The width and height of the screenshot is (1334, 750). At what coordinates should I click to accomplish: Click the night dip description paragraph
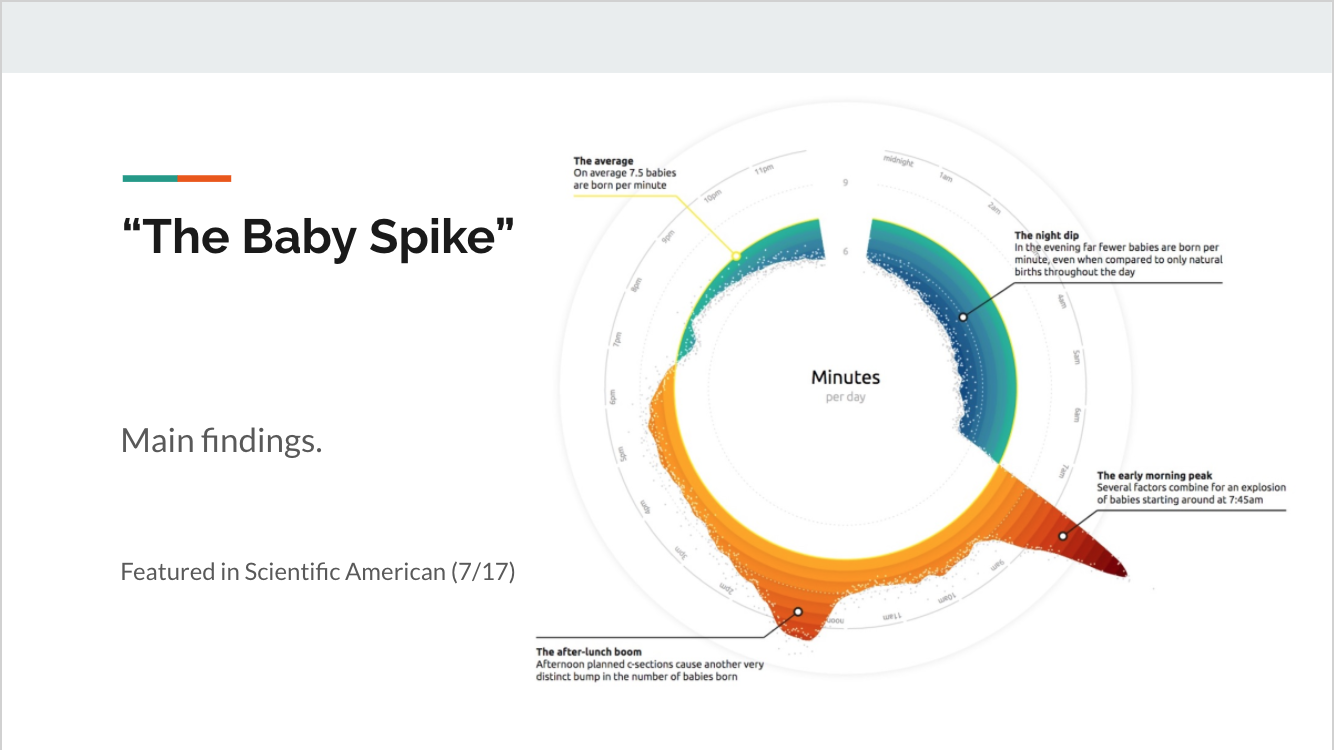[1118, 259]
